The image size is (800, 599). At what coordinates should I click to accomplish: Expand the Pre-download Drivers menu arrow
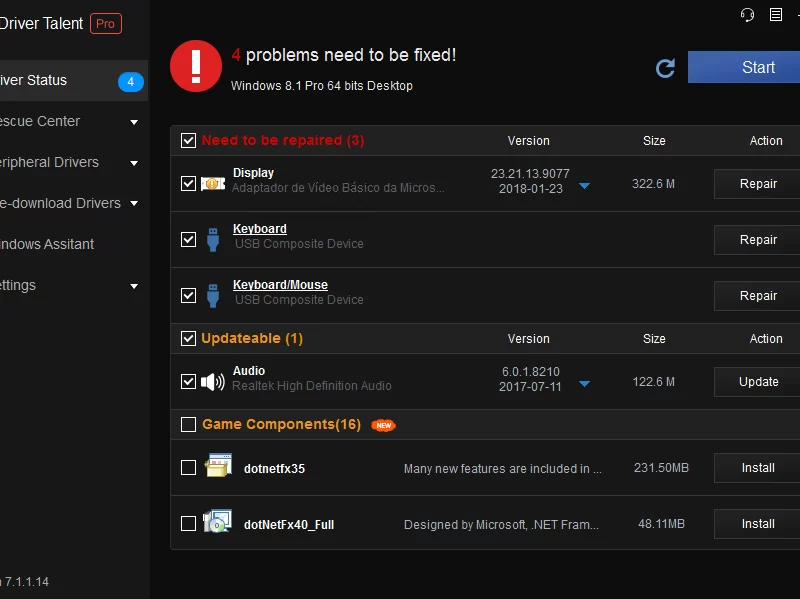[x=134, y=204]
